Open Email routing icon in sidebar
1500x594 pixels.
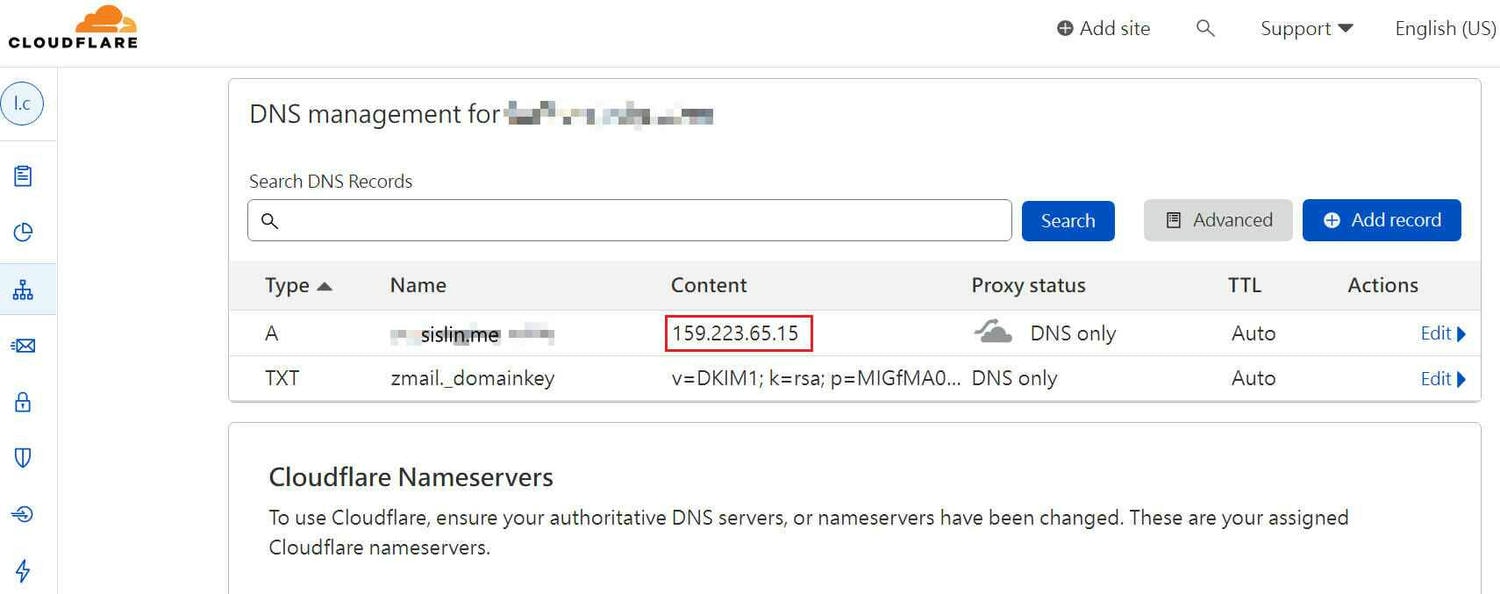tap(23, 346)
